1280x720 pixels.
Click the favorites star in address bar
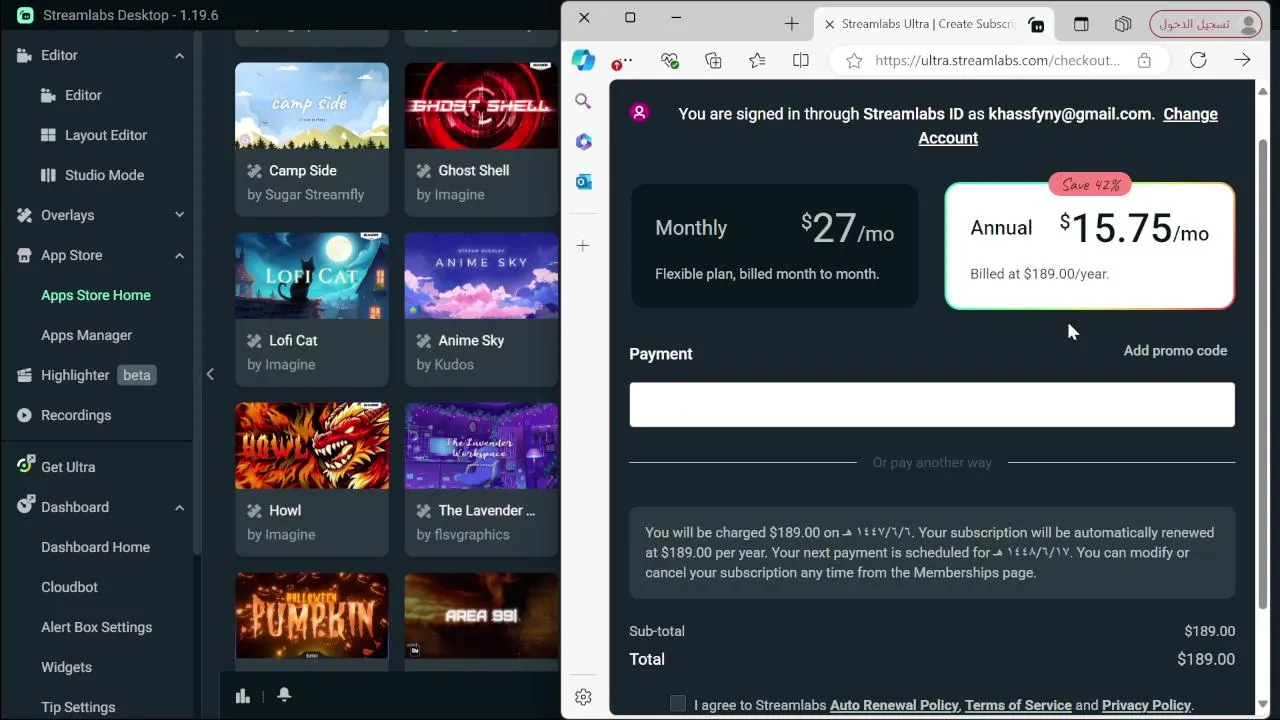point(854,61)
